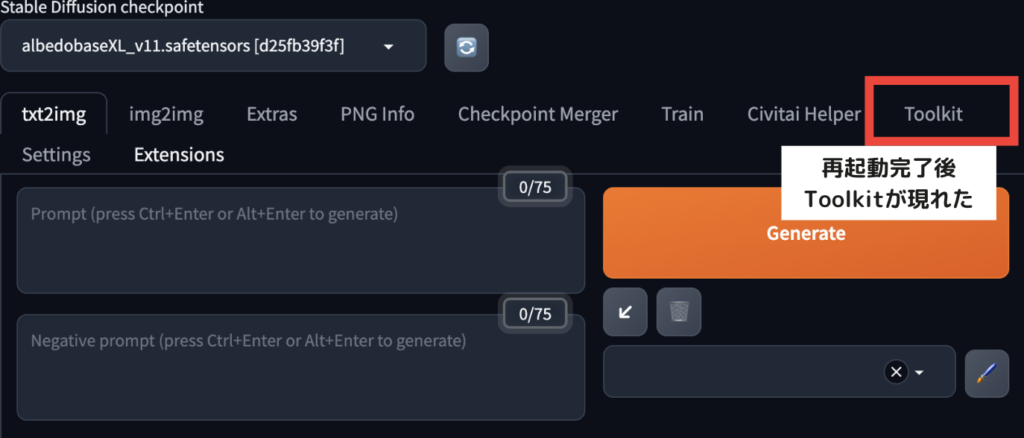Focus the Prompt text box
This screenshot has width=1024, height=438.
(x=300, y=241)
